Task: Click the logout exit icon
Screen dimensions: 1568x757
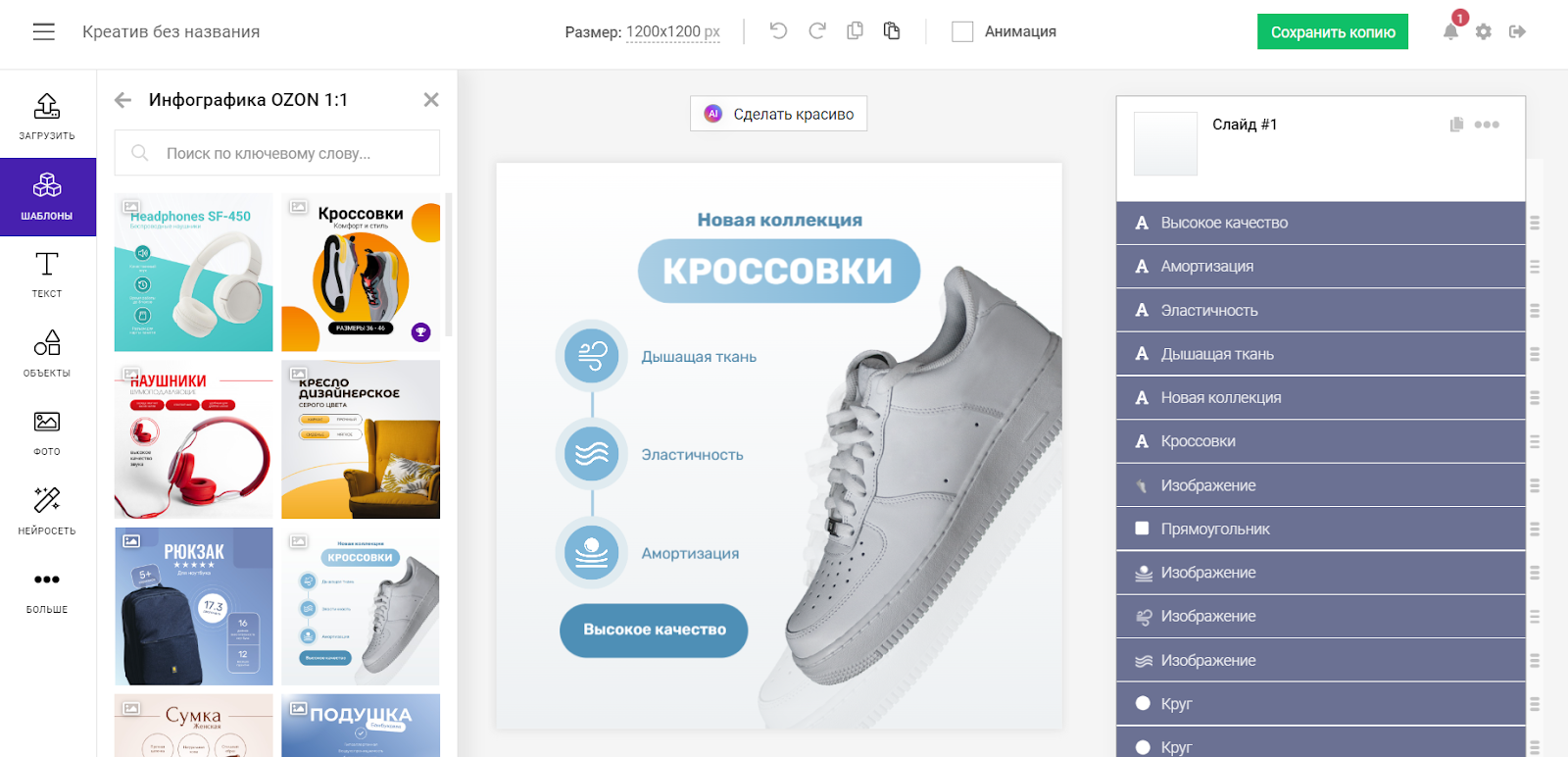Action: click(1517, 31)
